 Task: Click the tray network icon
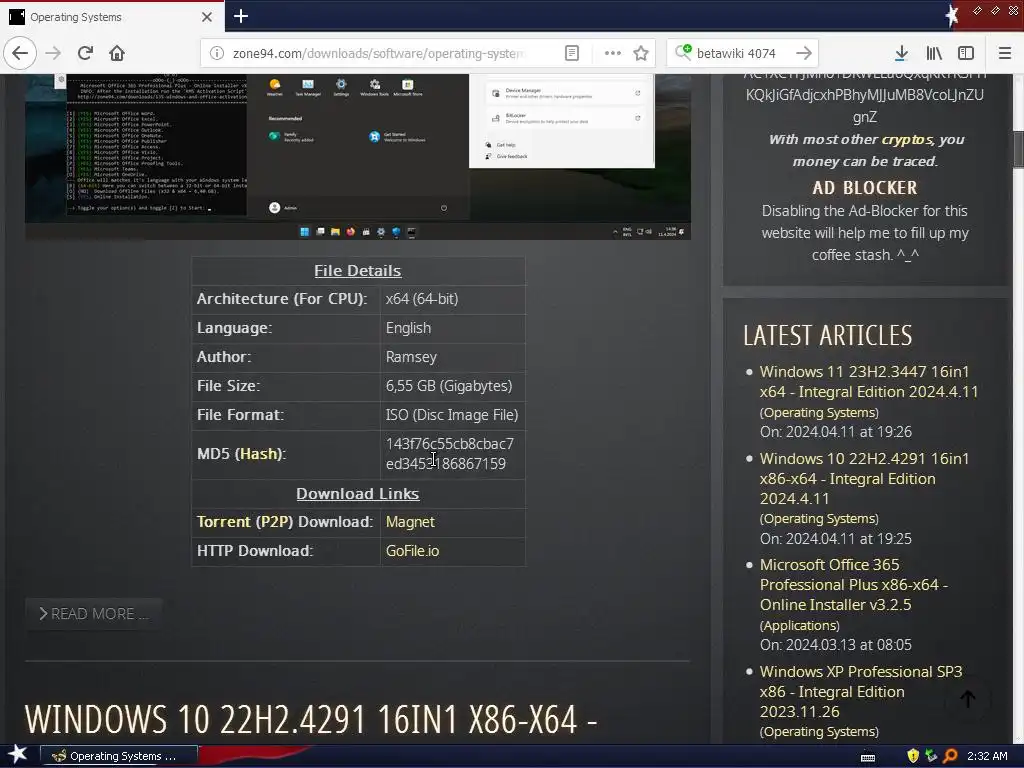[931, 756]
